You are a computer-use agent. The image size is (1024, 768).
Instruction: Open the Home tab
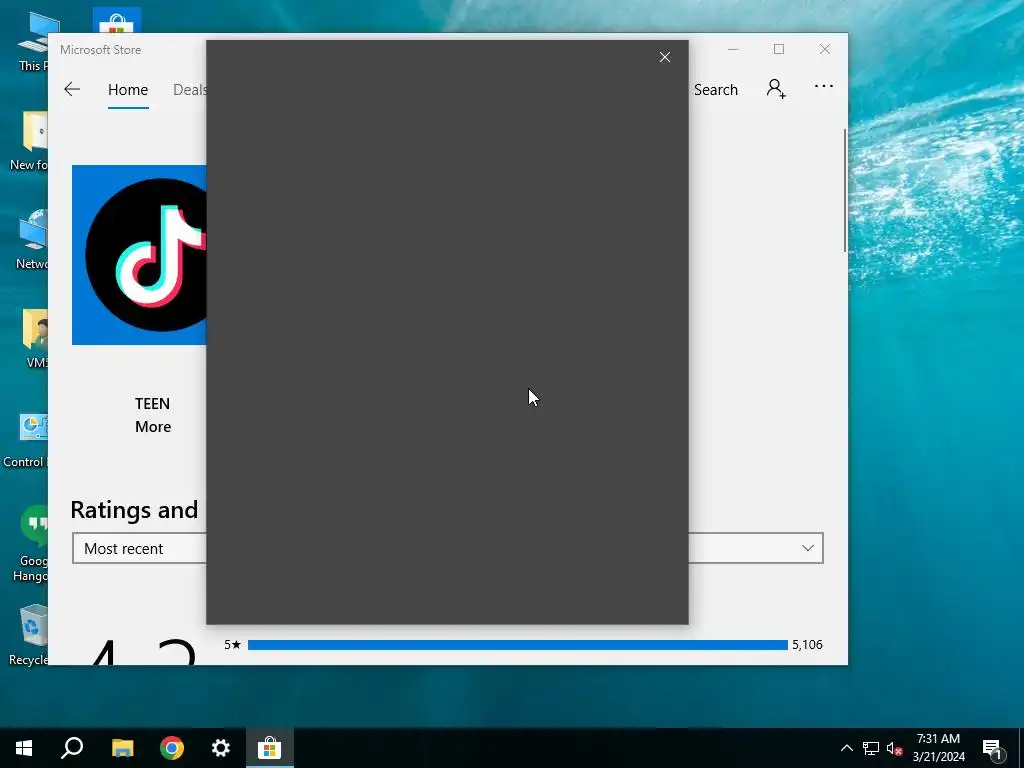point(128,89)
